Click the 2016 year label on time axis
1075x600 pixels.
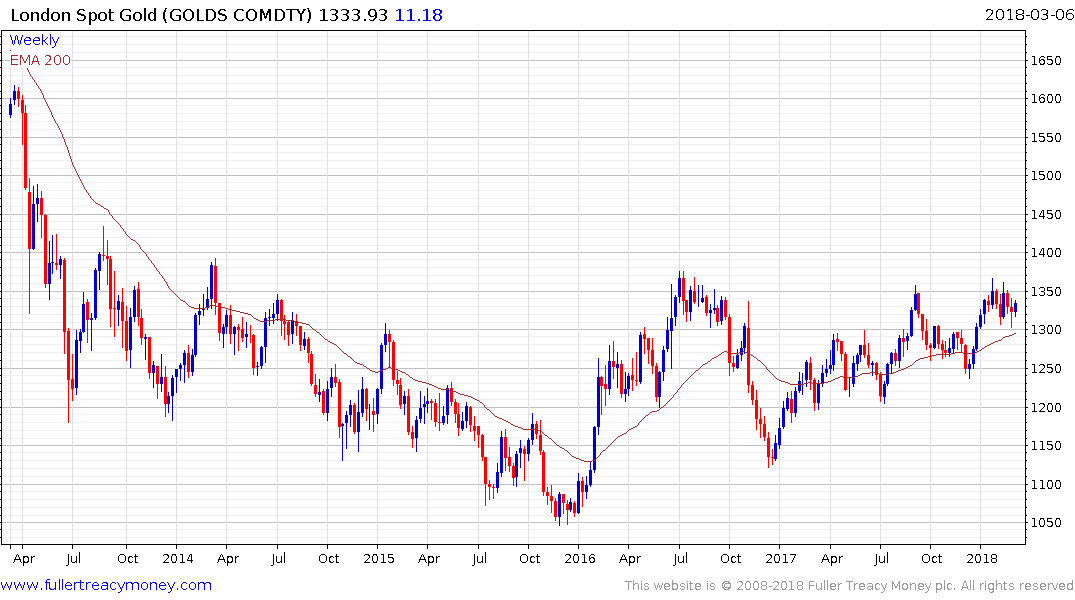pos(580,558)
